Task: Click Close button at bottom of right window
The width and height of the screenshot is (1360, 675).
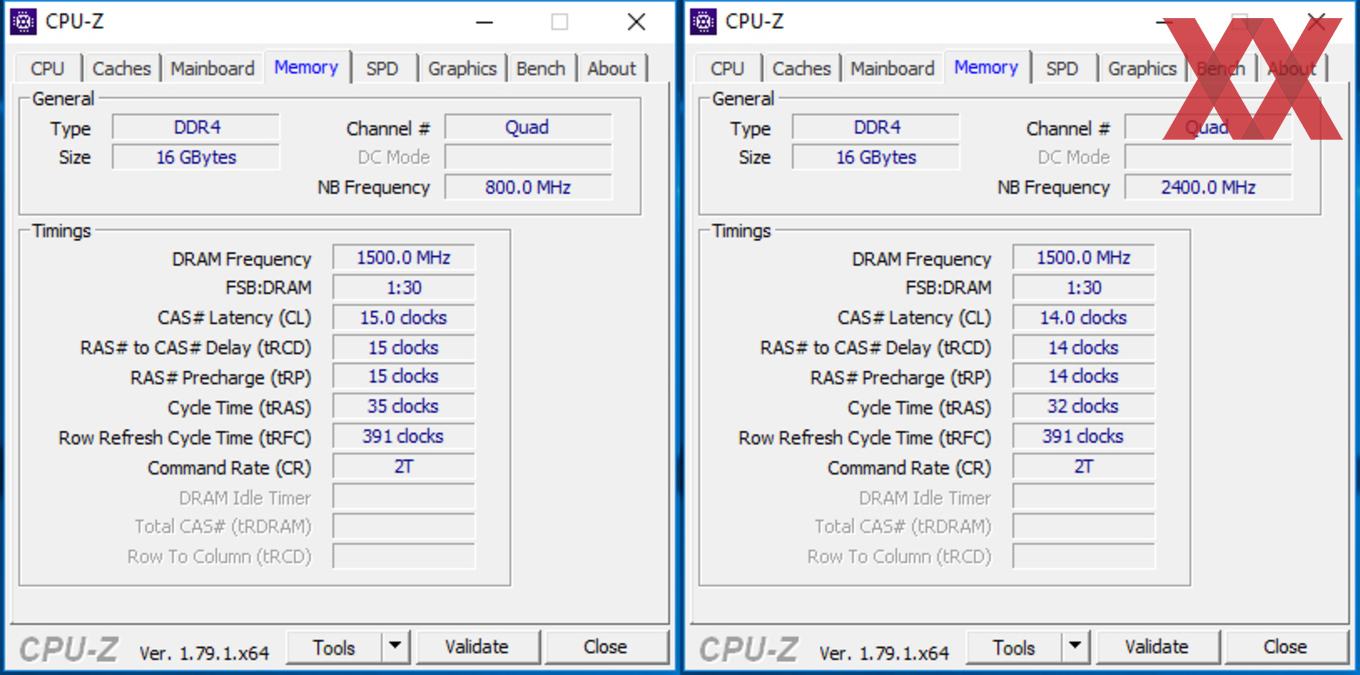Action: [x=1285, y=647]
